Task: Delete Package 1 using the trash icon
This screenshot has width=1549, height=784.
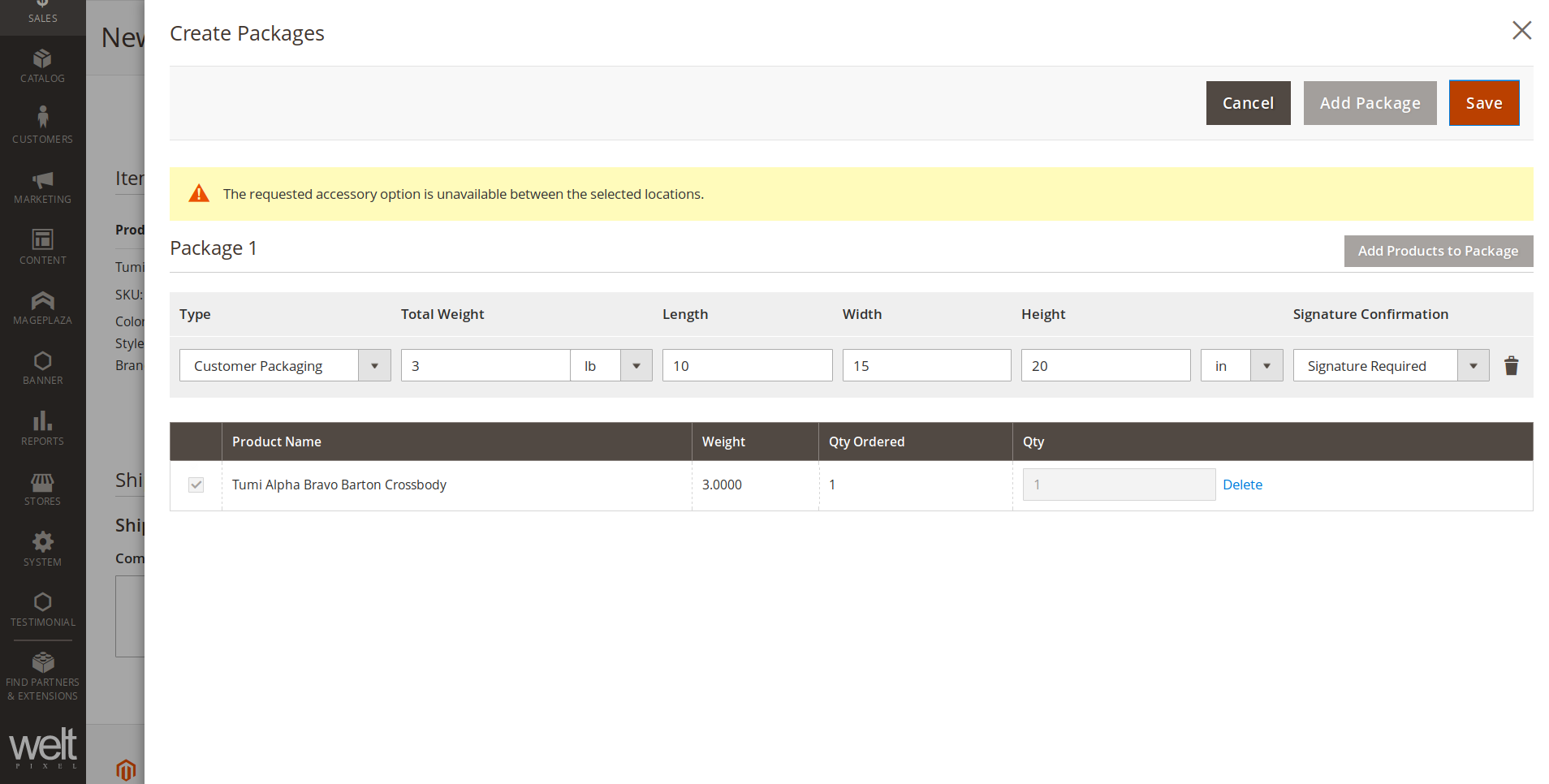Action: (x=1511, y=365)
